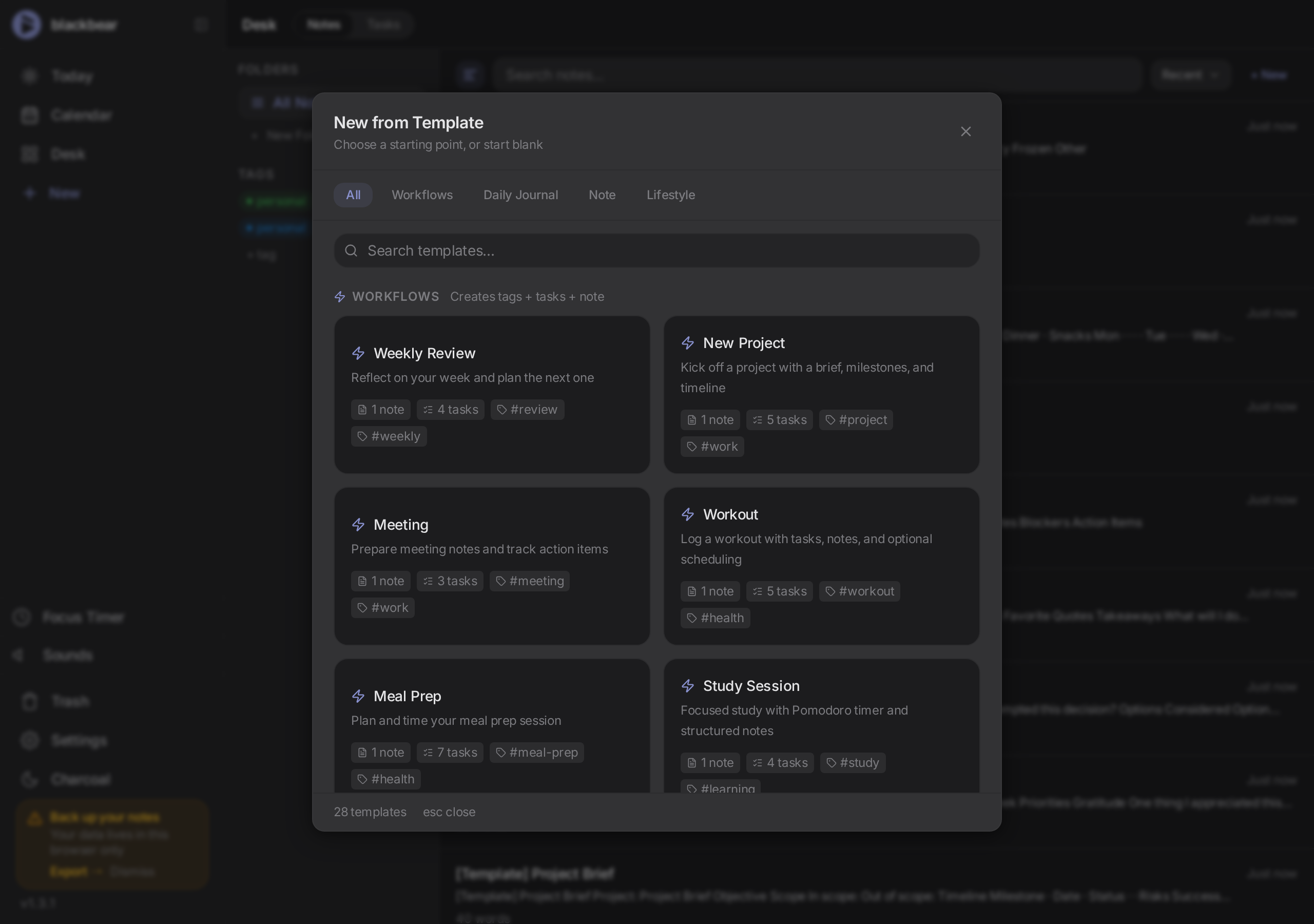Open the Lifestyle template category
1314x924 pixels.
670,195
